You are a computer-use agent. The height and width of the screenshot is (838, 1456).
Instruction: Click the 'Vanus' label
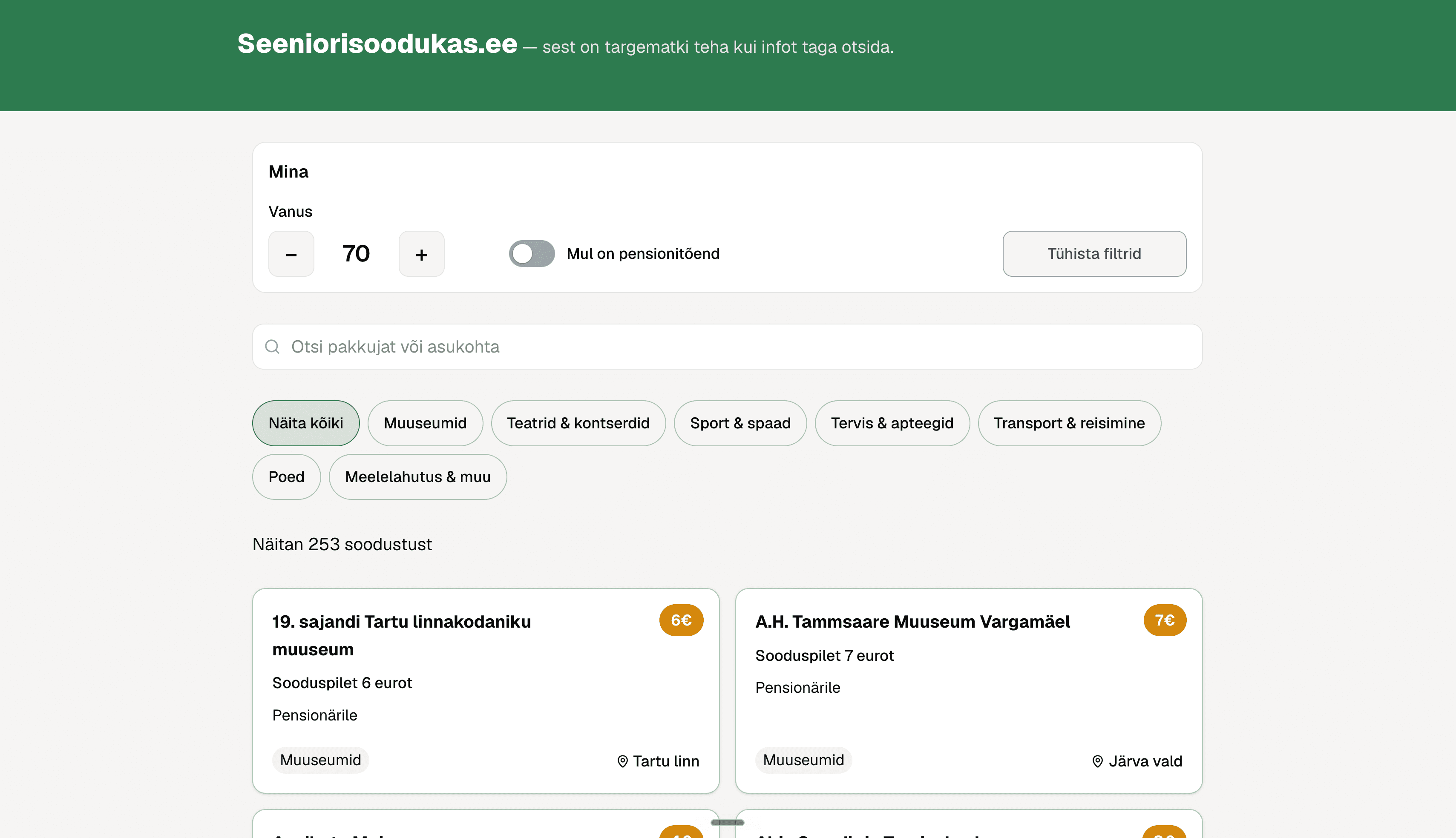[290, 211]
